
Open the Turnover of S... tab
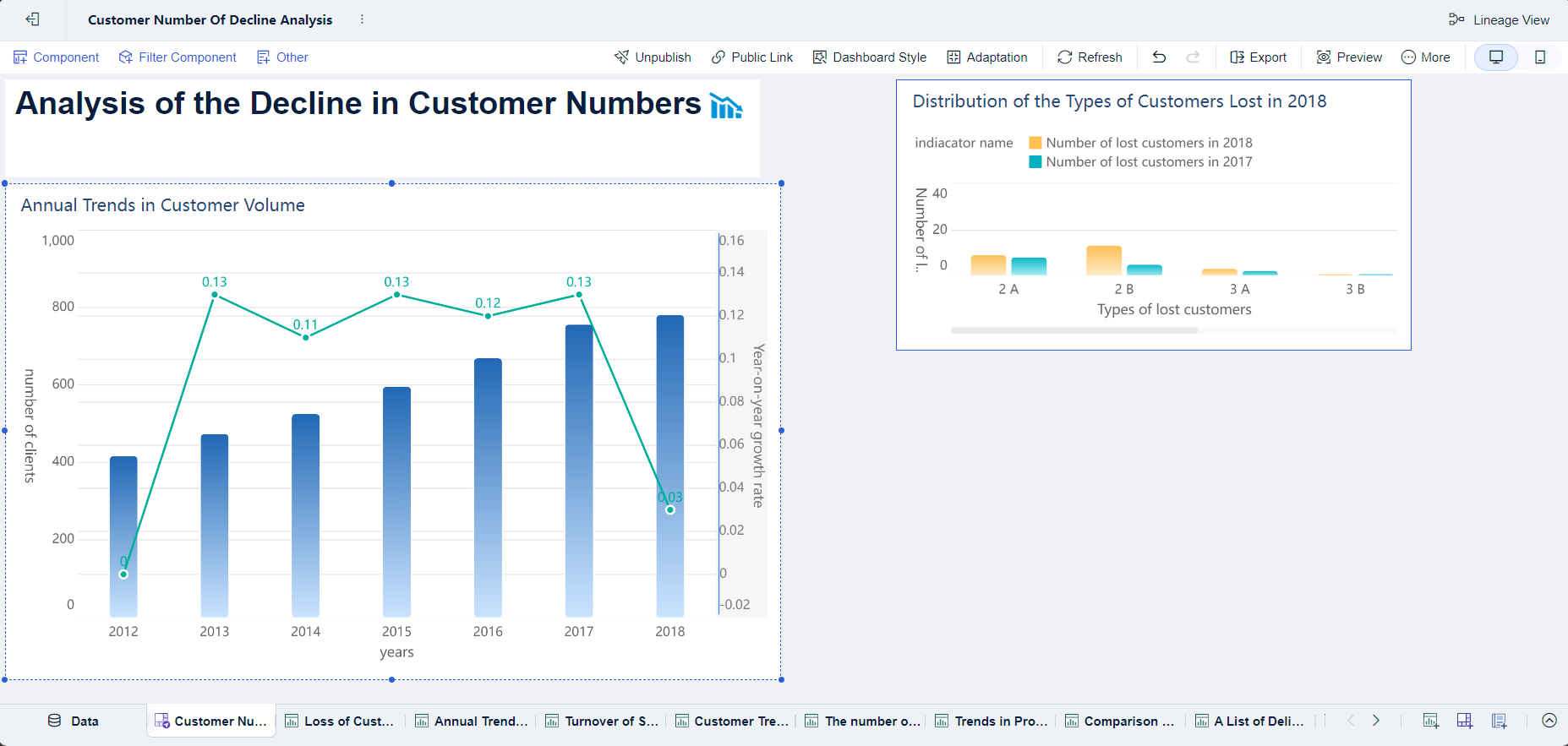point(602,721)
